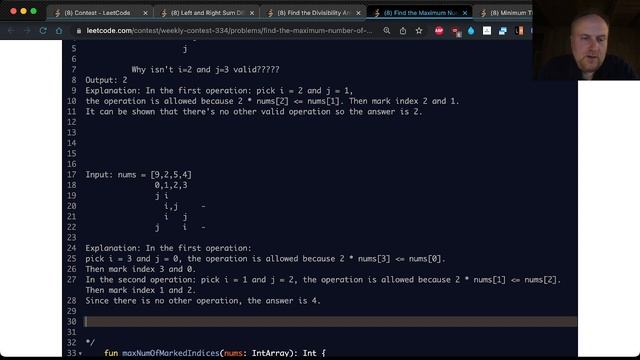Open the zoom magnifier icon in address bar
The image size is (640, 360).
387,31
